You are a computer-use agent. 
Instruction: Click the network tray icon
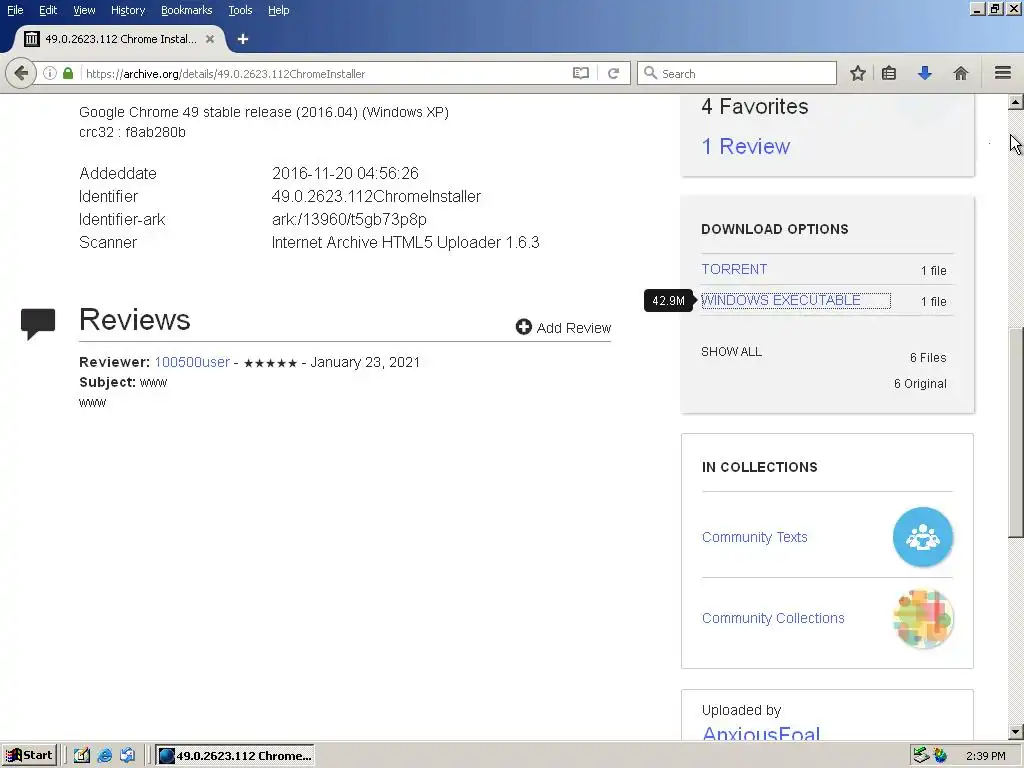click(921, 756)
